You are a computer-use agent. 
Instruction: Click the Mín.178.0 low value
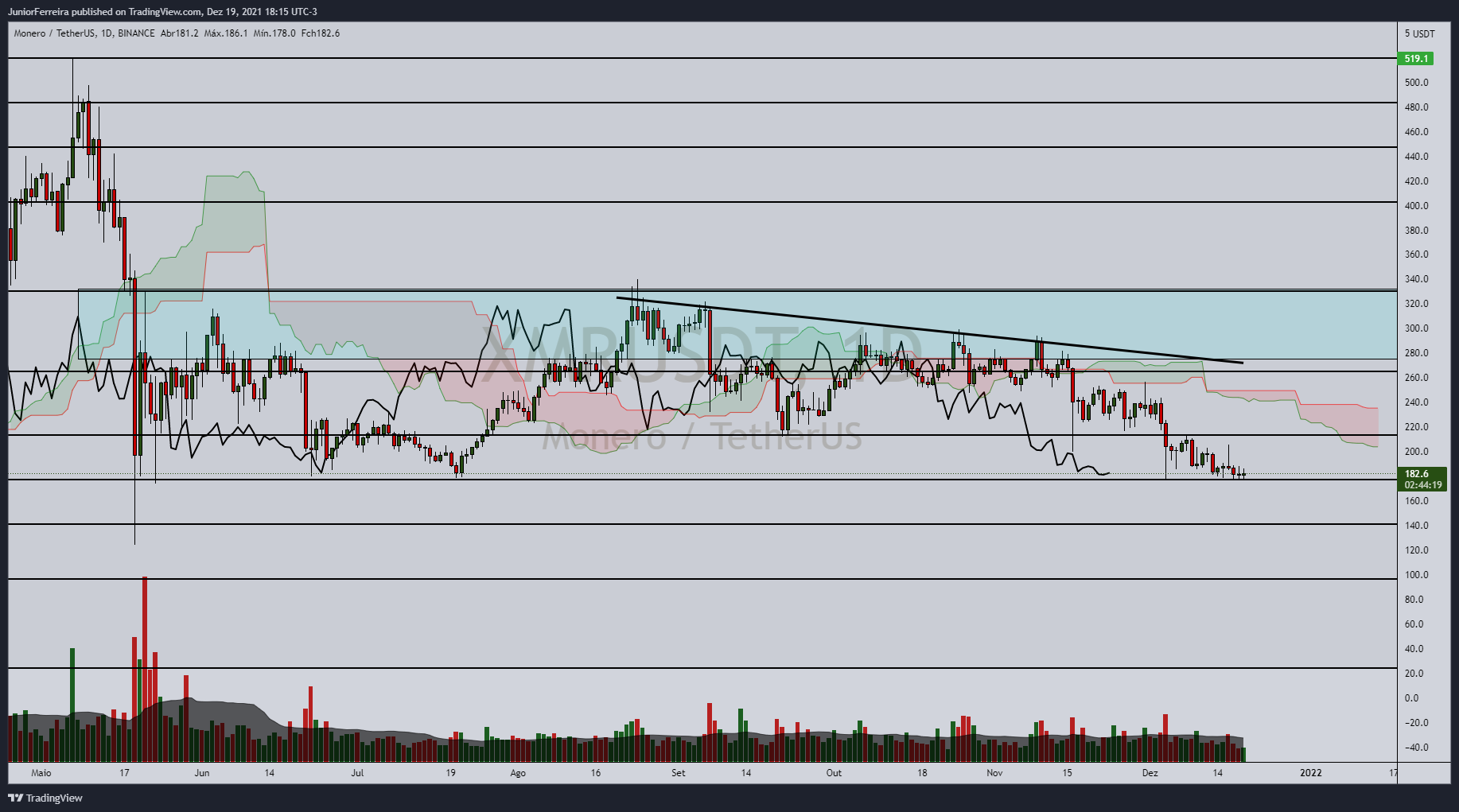click(274, 33)
